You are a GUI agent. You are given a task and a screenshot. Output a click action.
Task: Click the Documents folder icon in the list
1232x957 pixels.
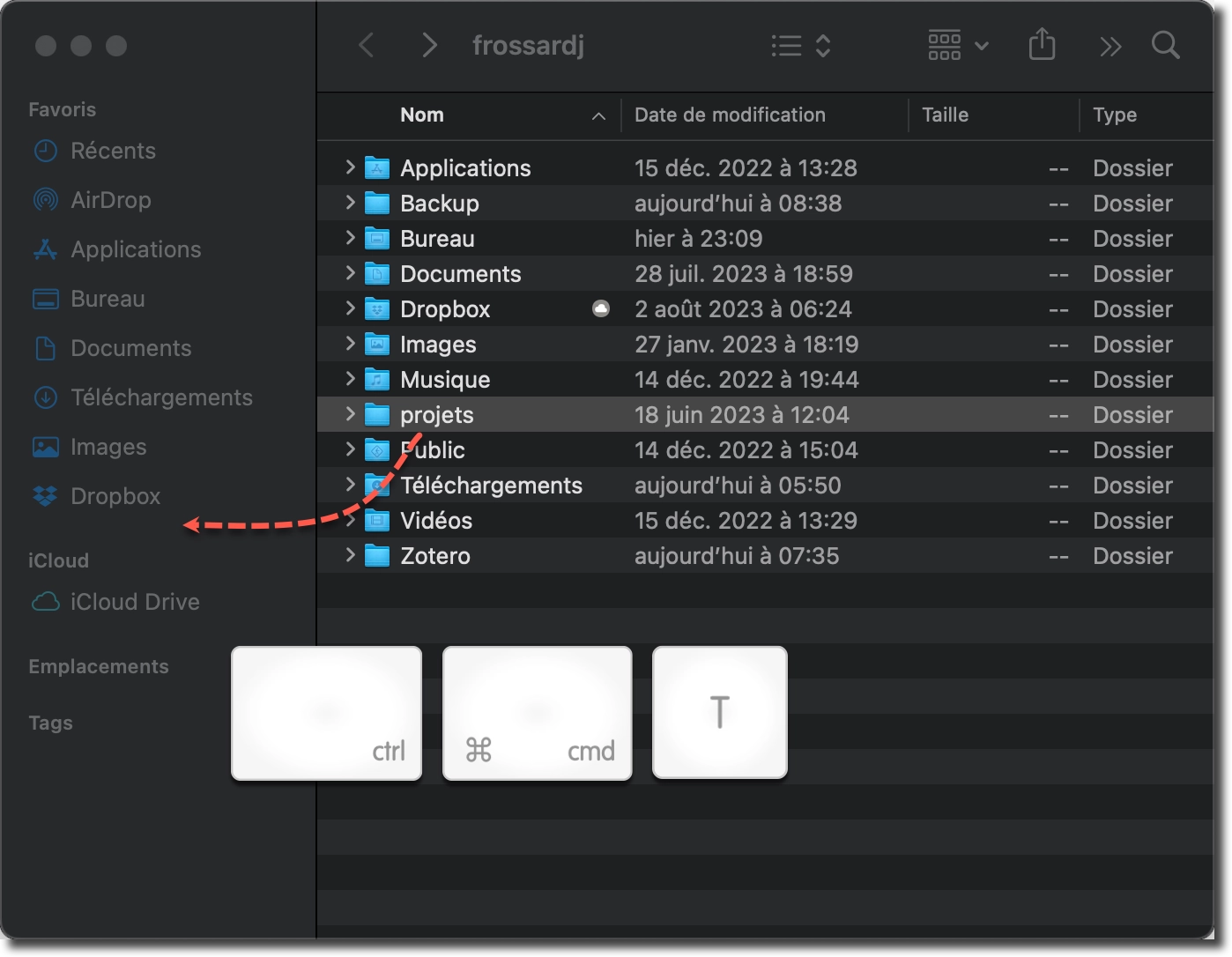tap(377, 273)
